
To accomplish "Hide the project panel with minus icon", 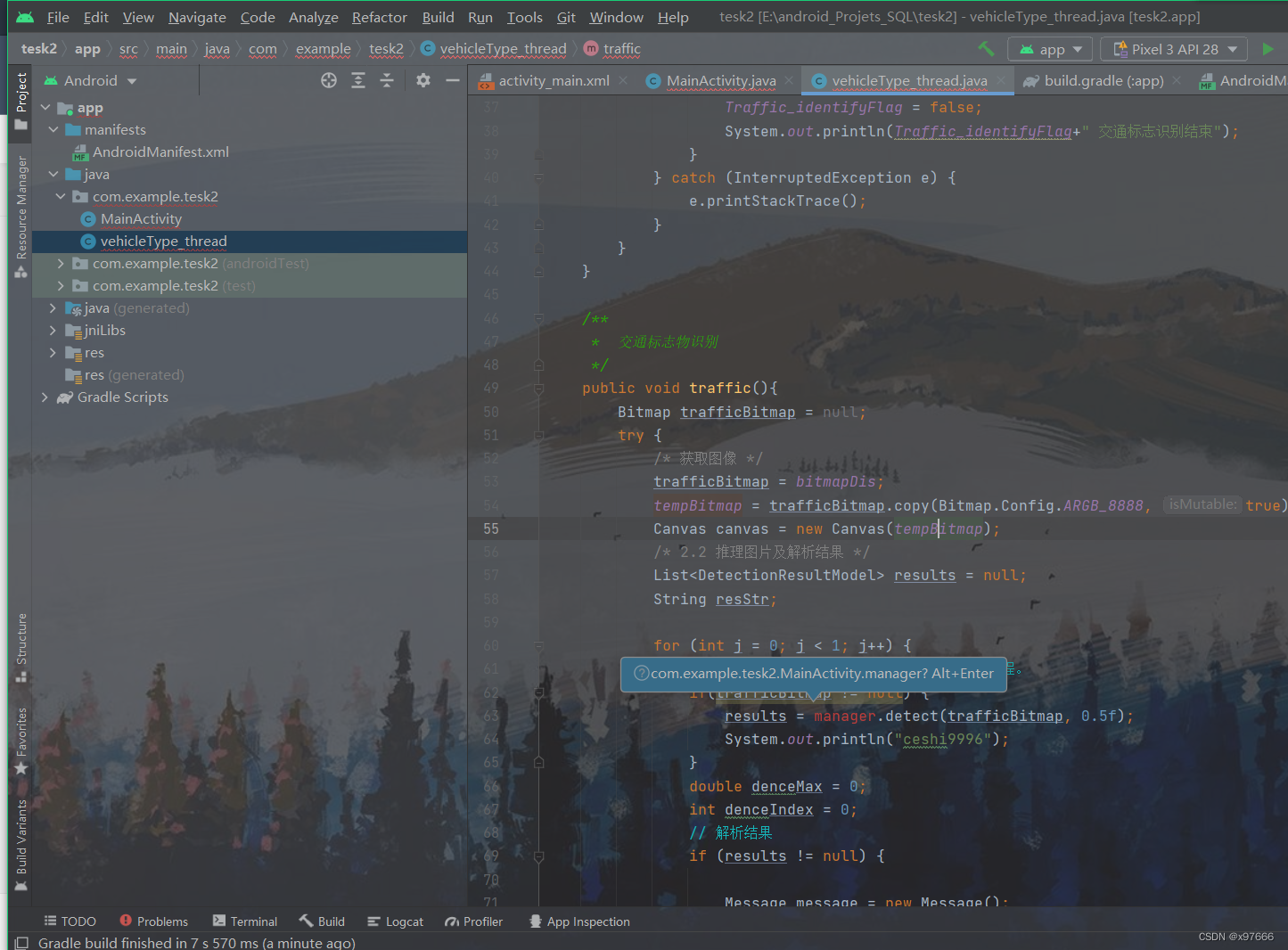I will pyautogui.click(x=453, y=80).
